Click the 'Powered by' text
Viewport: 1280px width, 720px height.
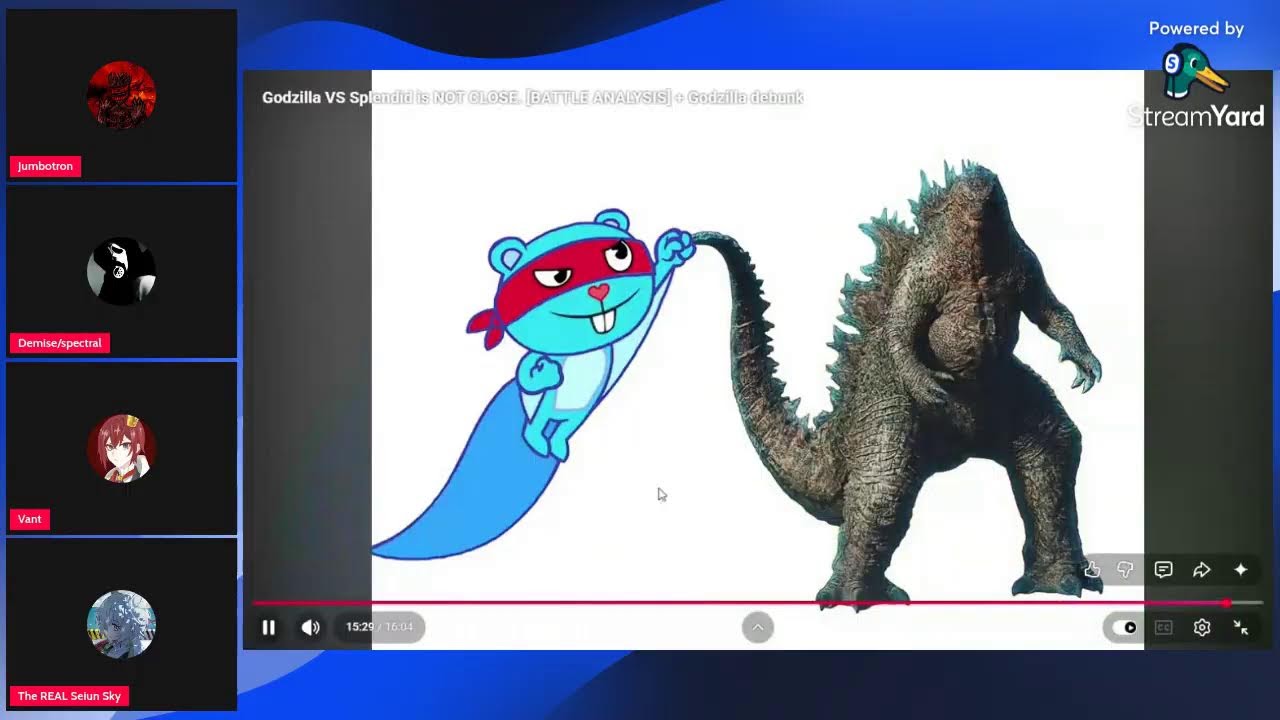point(1196,29)
